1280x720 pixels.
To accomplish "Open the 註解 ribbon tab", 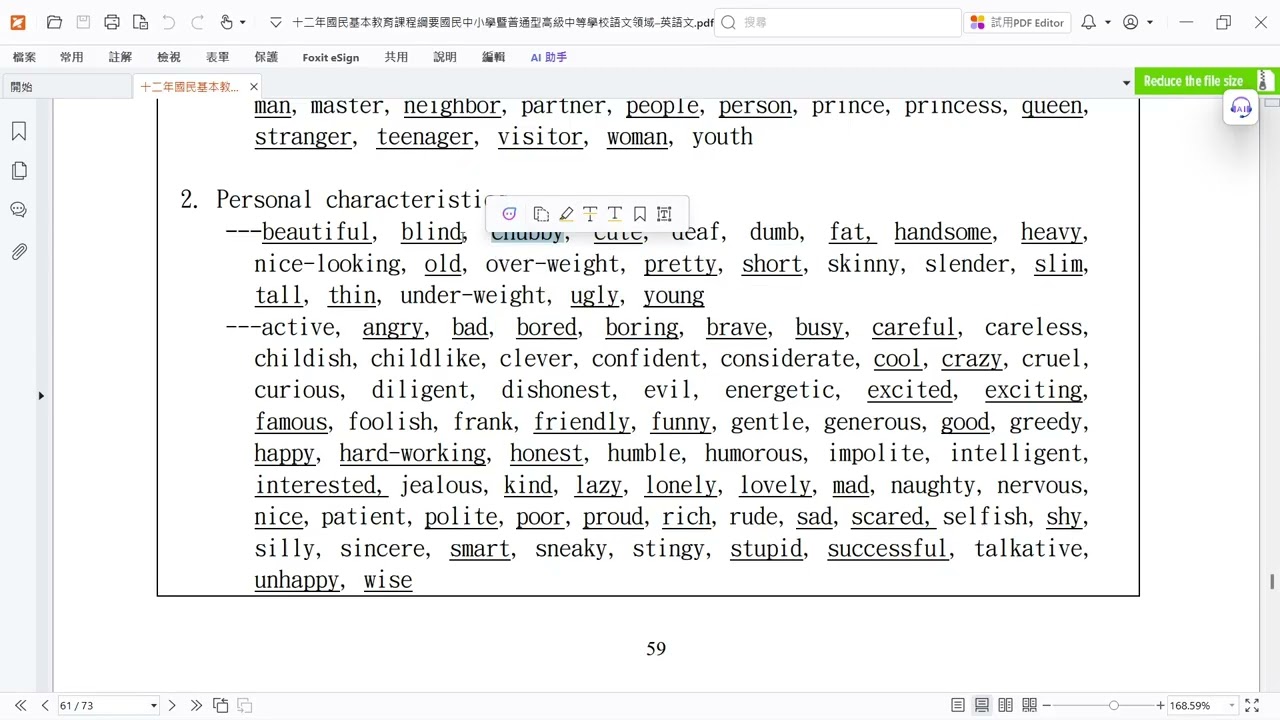I will click(x=120, y=57).
